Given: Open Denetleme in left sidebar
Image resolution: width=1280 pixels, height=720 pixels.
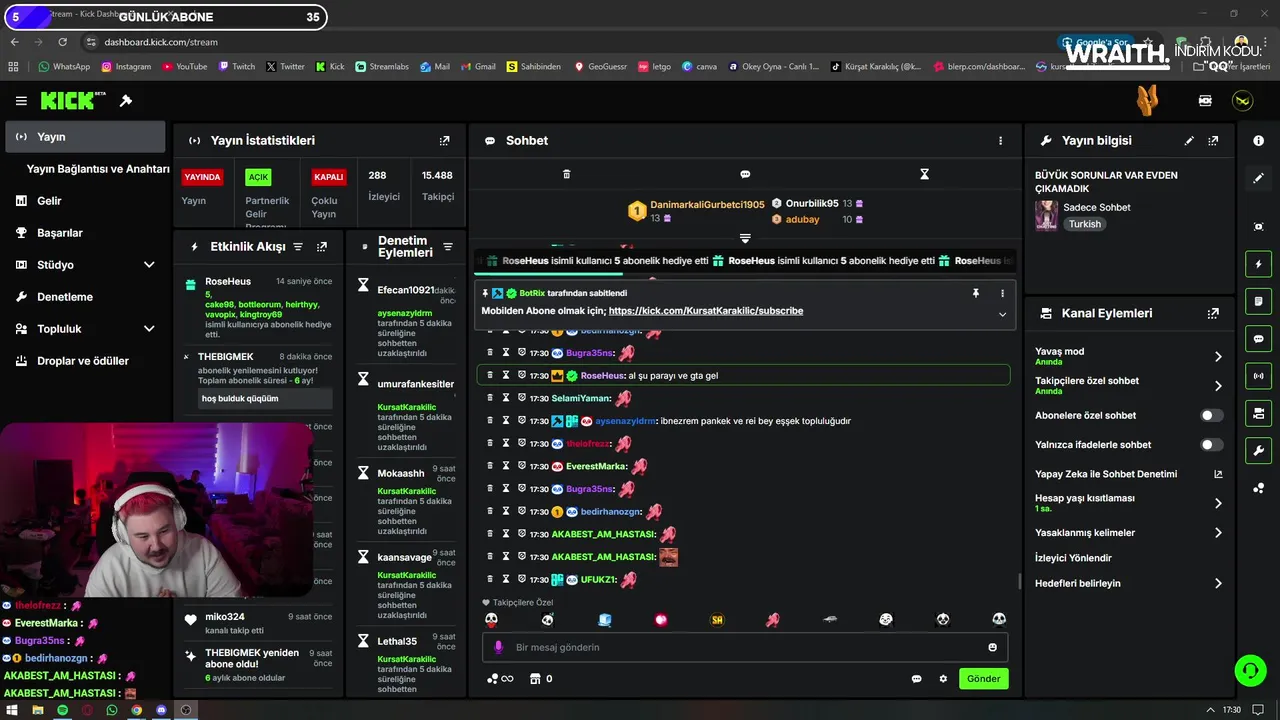Looking at the screenshot, I should coord(85,297).
